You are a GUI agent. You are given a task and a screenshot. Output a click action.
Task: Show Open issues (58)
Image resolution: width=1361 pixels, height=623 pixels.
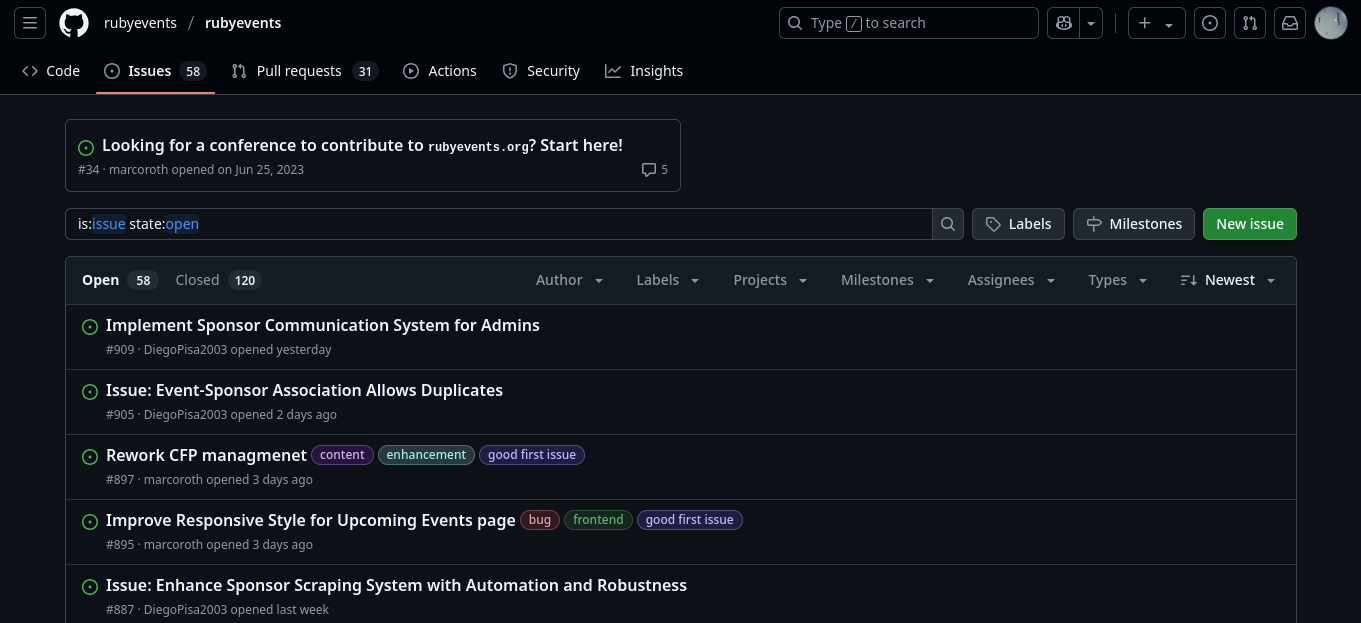coord(120,280)
